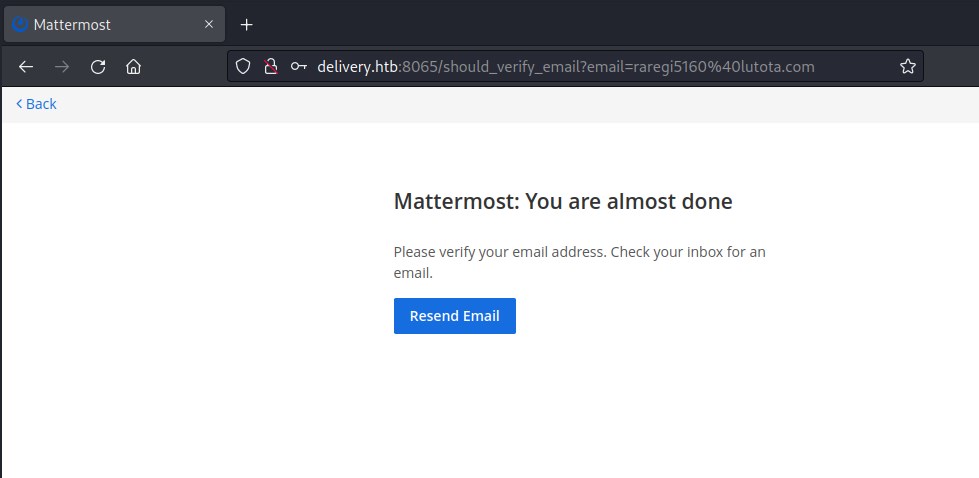Click the Mattermost favicon in the tab
The height and width of the screenshot is (478, 979).
coord(20,24)
